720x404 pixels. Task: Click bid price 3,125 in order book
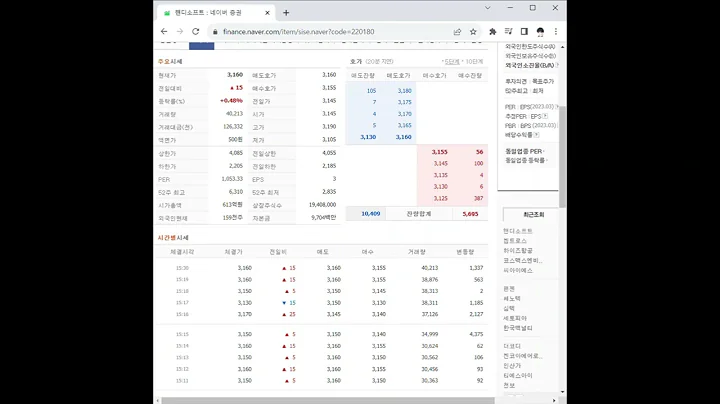pyautogui.click(x=440, y=198)
